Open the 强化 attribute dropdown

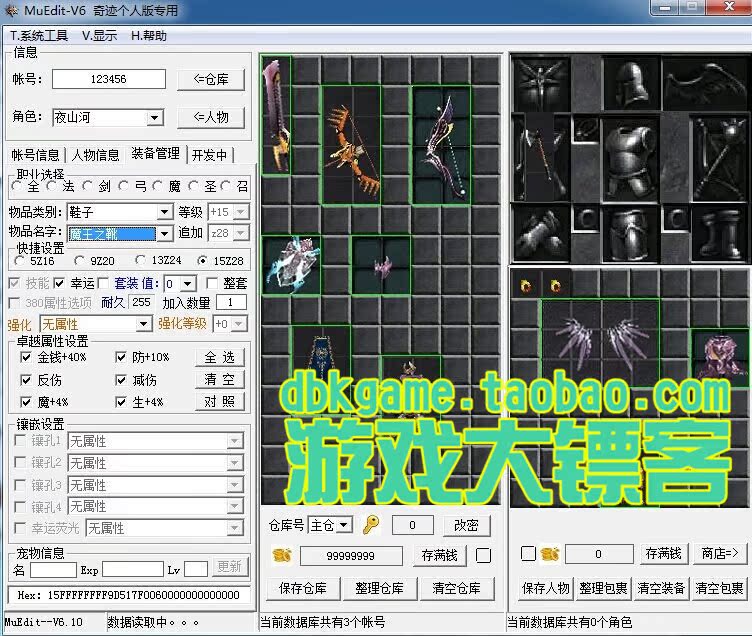[x=143, y=324]
